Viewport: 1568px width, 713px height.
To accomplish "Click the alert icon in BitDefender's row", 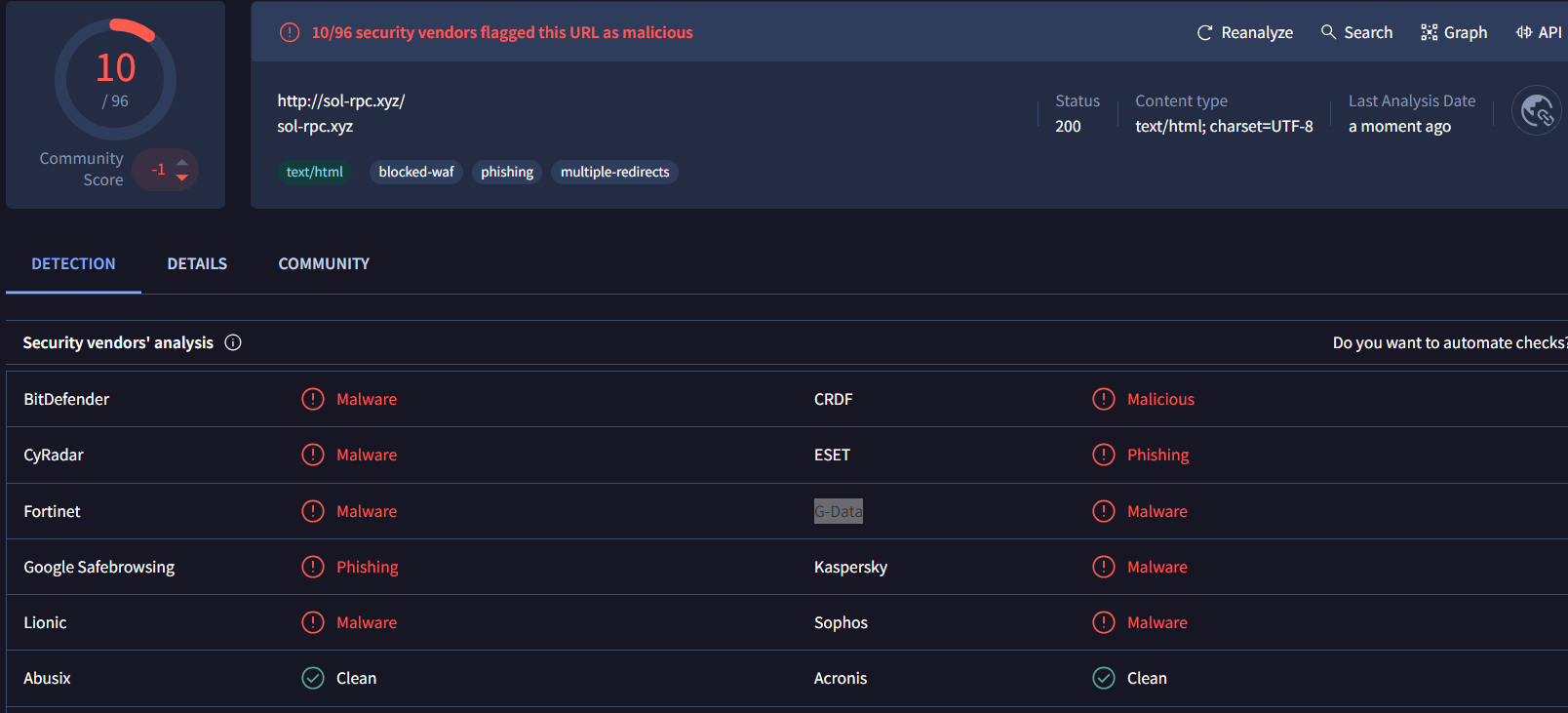I will click(x=313, y=399).
